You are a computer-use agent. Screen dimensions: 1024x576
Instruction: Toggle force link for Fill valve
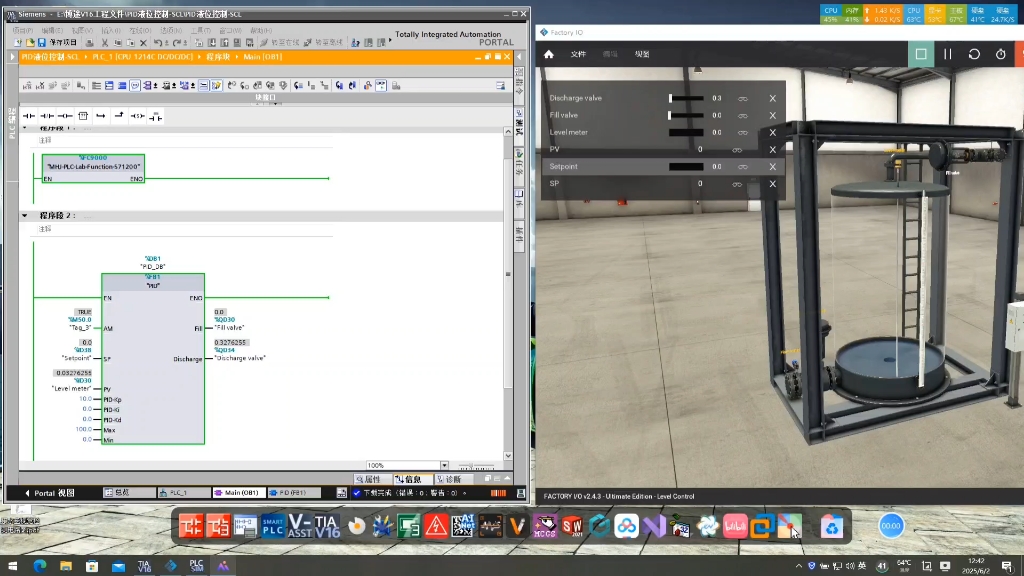click(743, 116)
